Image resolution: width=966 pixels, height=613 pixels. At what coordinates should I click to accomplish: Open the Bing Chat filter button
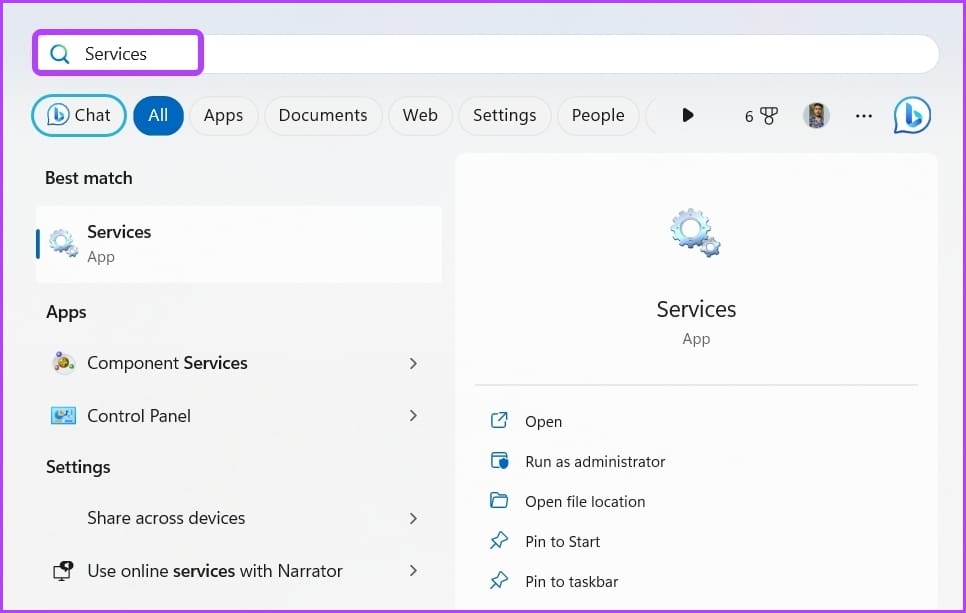(79, 115)
